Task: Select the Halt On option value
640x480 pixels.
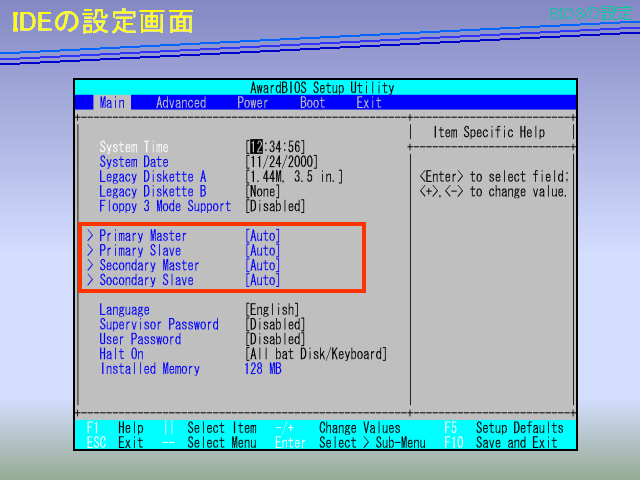Action: point(315,355)
